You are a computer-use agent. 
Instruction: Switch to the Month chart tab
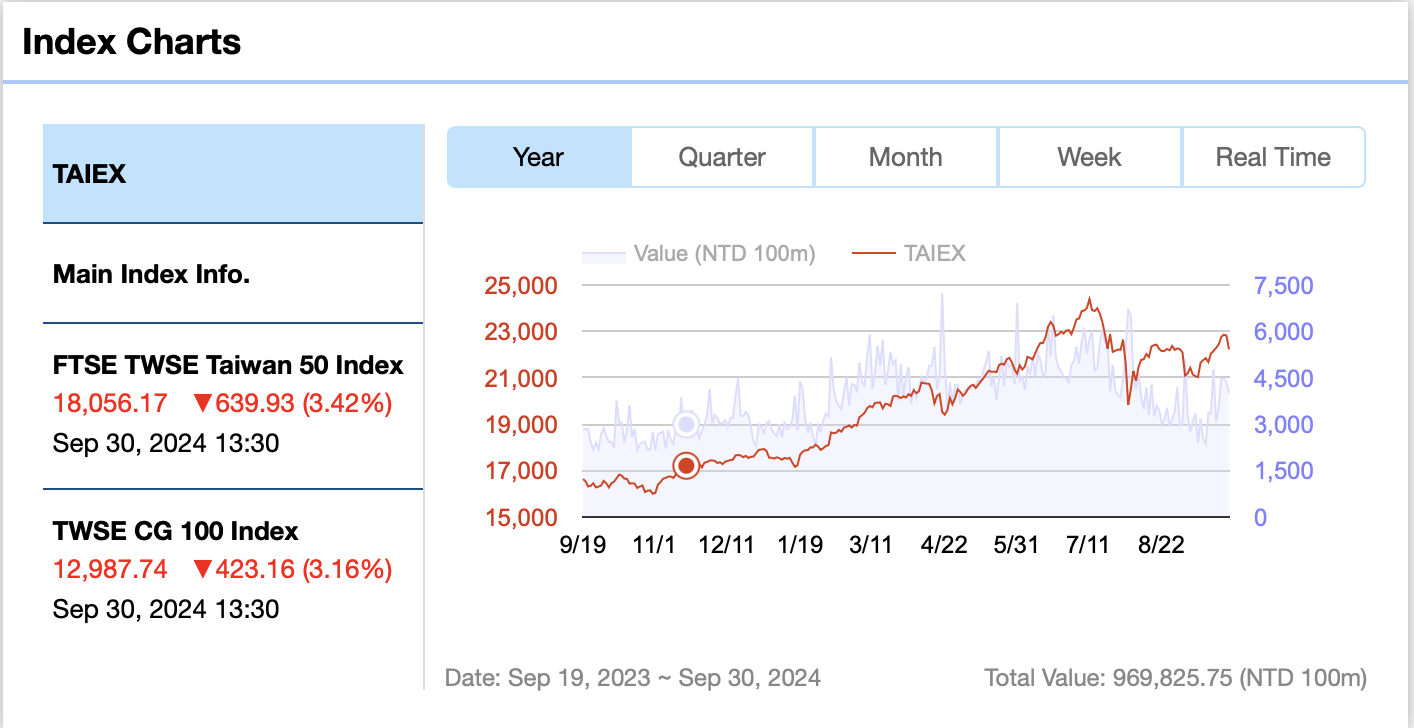click(x=905, y=157)
